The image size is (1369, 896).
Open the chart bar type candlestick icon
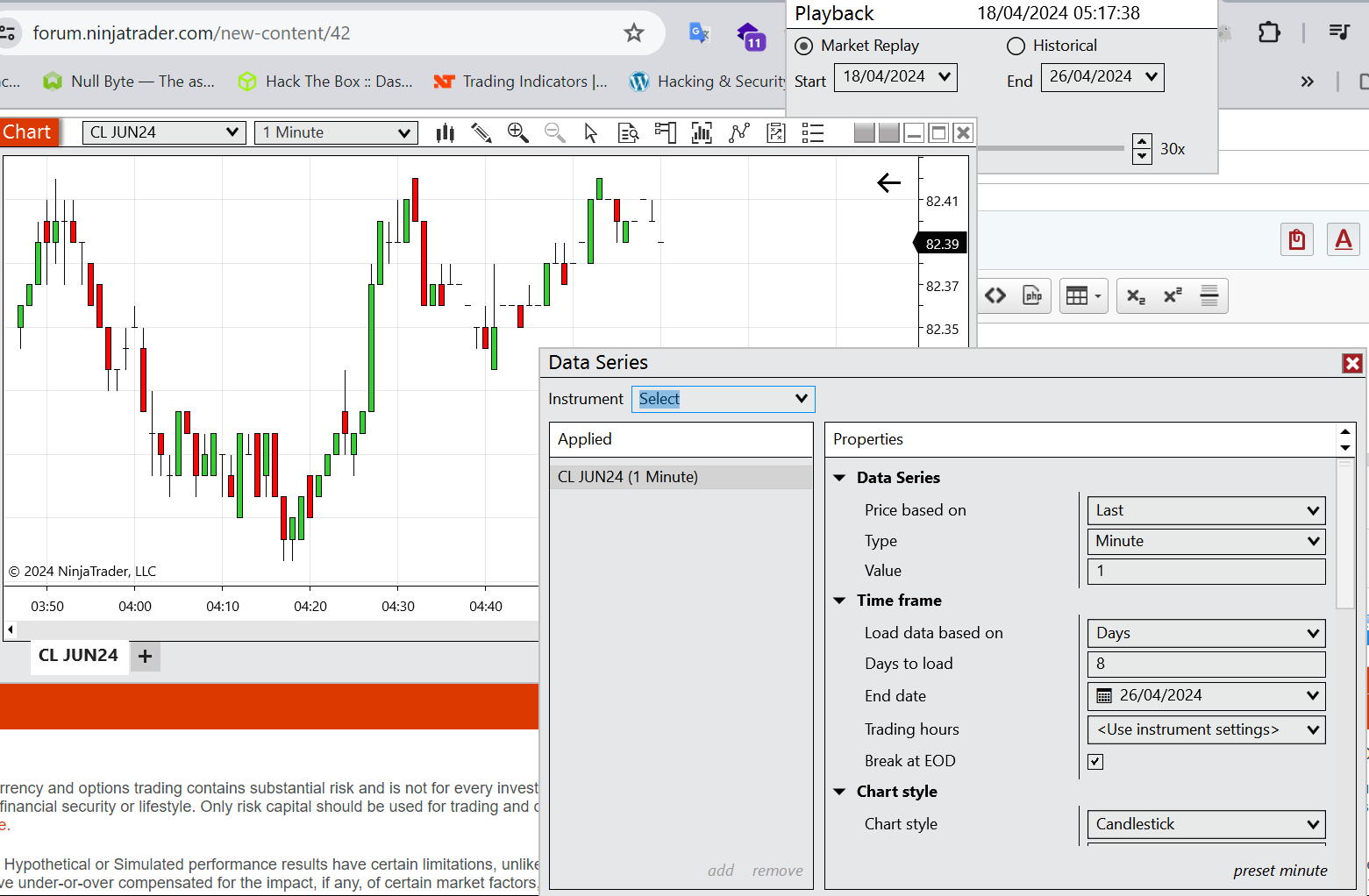[x=446, y=132]
